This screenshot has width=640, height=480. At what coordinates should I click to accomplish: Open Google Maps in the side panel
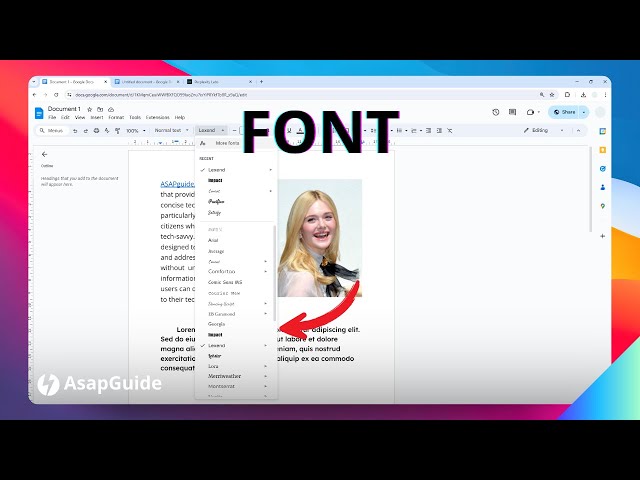pyautogui.click(x=602, y=206)
